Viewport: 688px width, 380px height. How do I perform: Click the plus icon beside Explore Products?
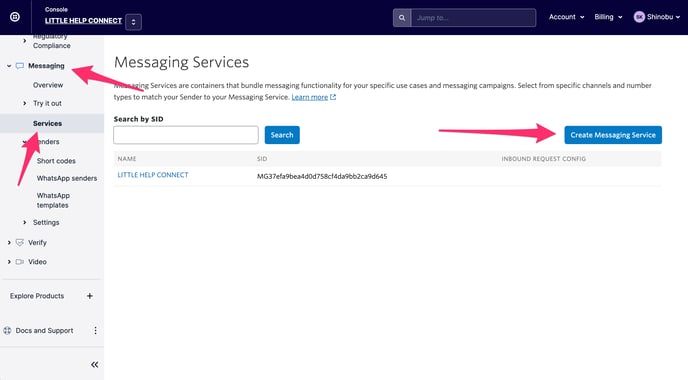pyautogui.click(x=90, y=296)
